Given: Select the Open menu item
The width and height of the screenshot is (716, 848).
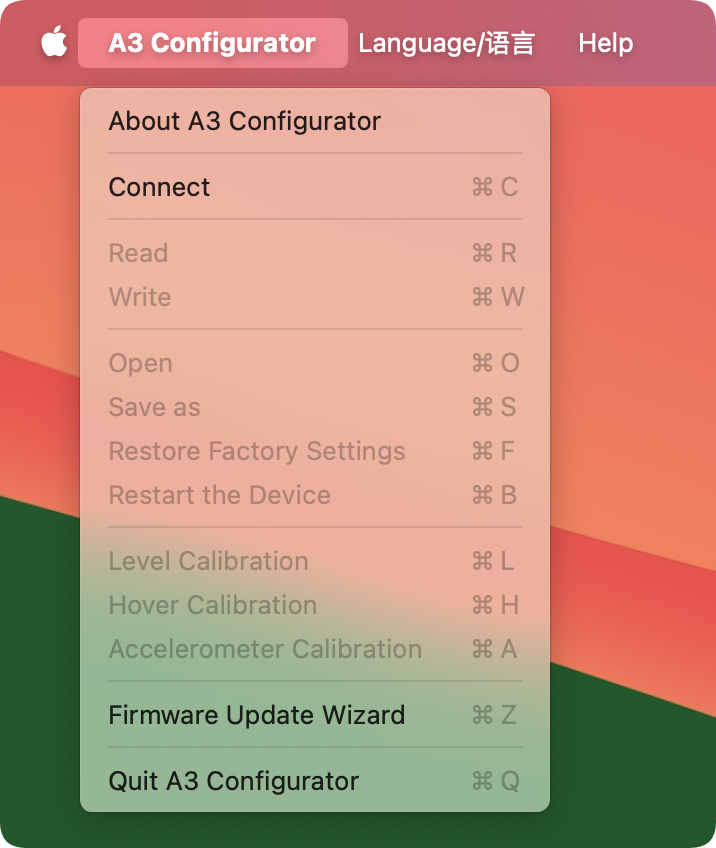Looking at the screenshot, I should pyautogui.click(x=140, y=363).
